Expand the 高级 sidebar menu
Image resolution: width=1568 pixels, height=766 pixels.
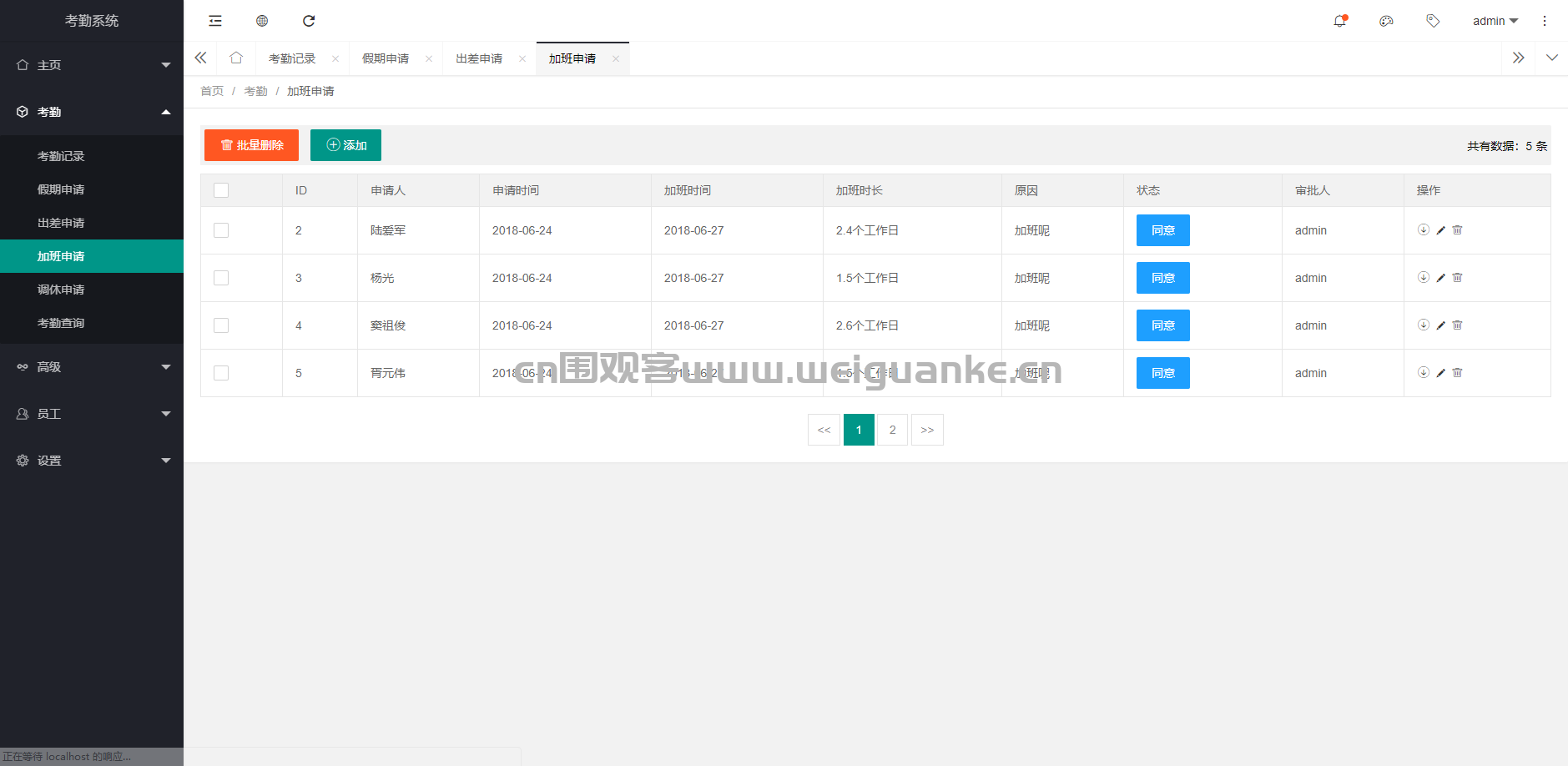click(x=92, y=367)
